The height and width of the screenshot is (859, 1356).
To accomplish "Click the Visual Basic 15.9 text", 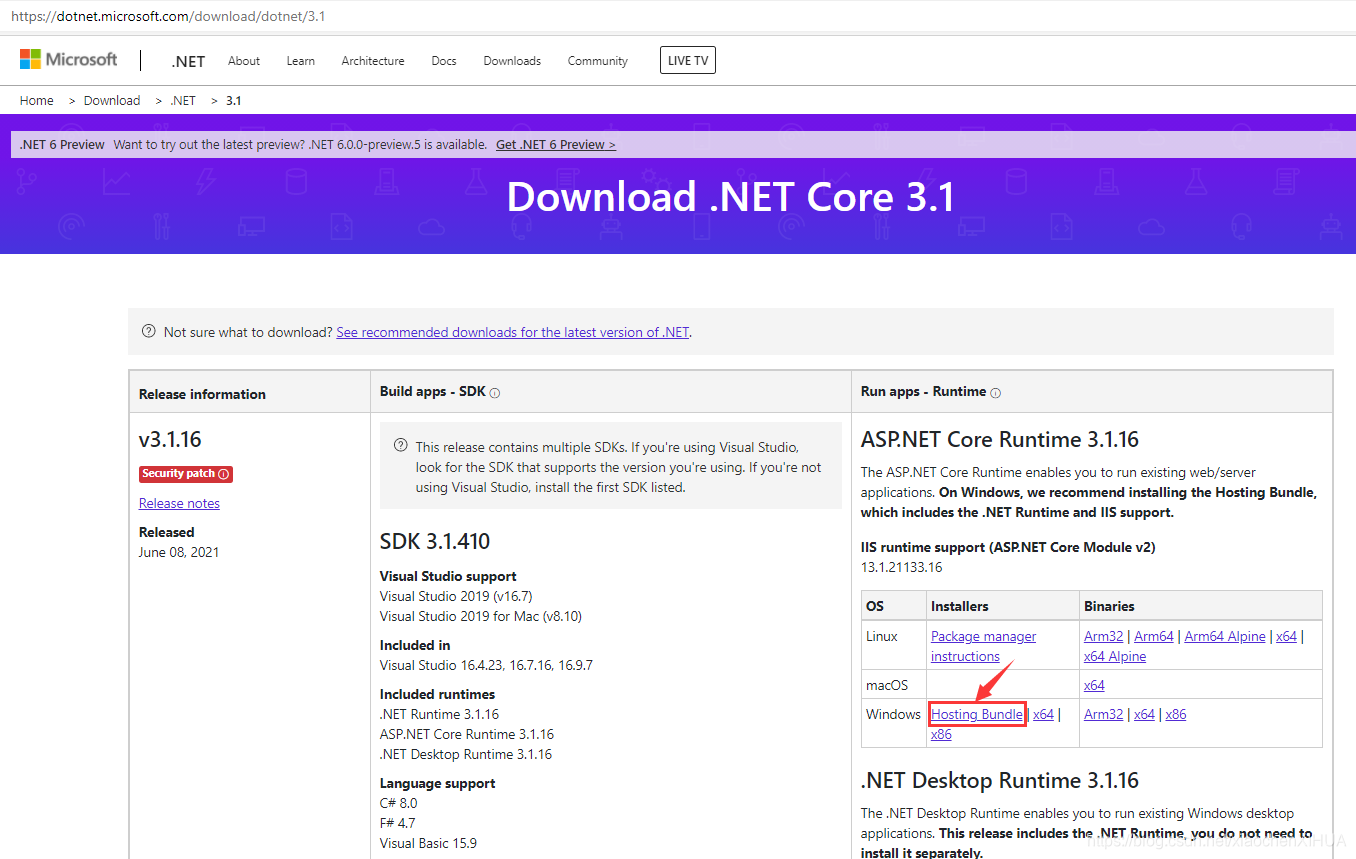I will [428, 843].
